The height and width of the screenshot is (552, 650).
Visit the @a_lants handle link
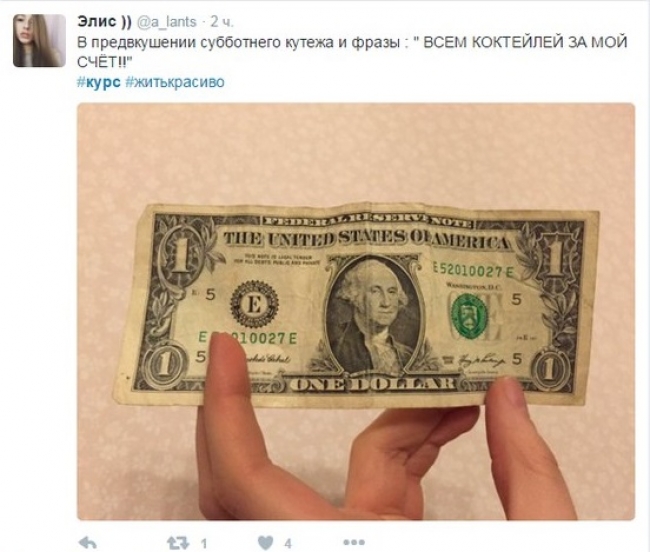click(166, 22)
